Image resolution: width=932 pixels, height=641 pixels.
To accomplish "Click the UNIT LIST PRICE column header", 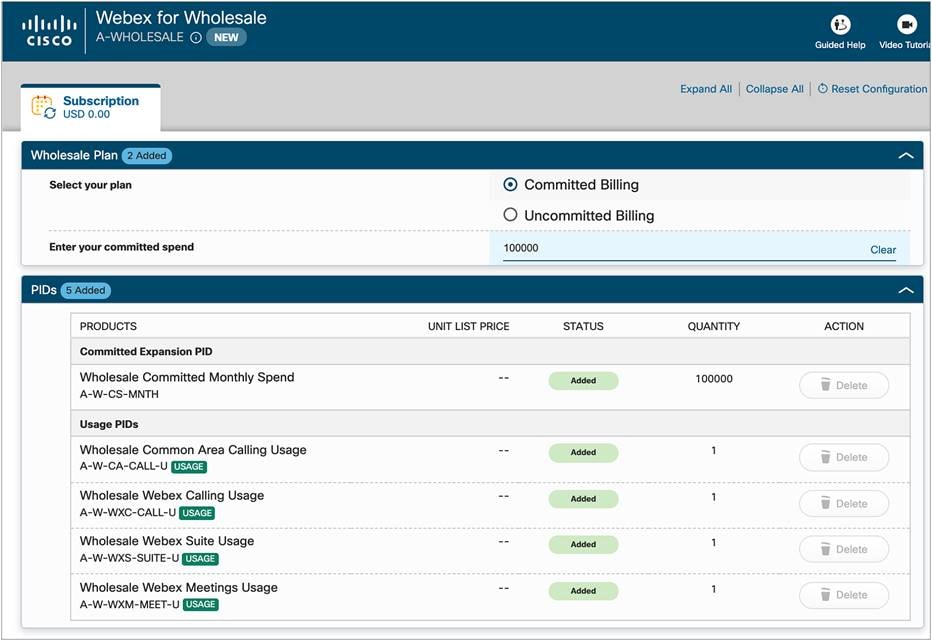I will coord(468,326).
